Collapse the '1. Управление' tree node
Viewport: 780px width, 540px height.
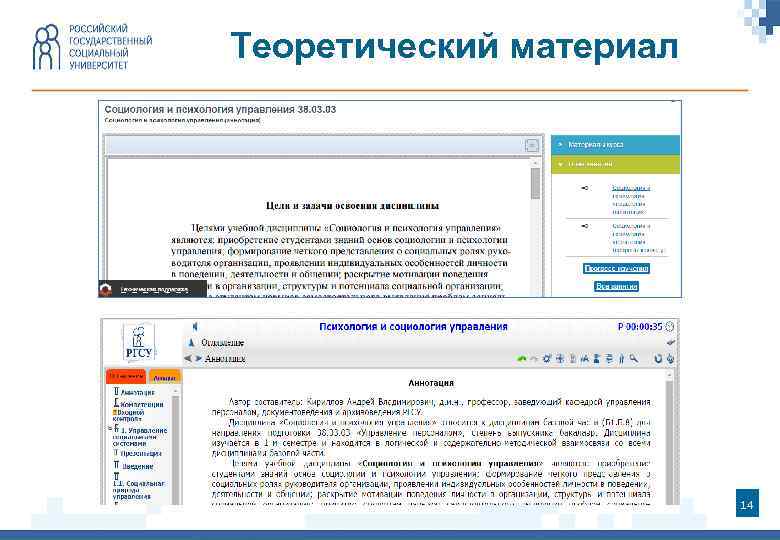[110, 428]
